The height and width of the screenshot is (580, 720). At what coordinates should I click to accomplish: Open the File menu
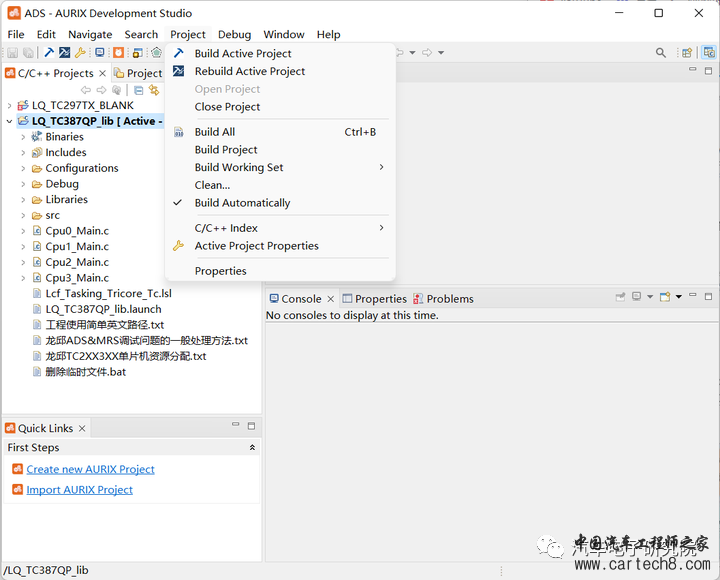click(x=16, y=34)
